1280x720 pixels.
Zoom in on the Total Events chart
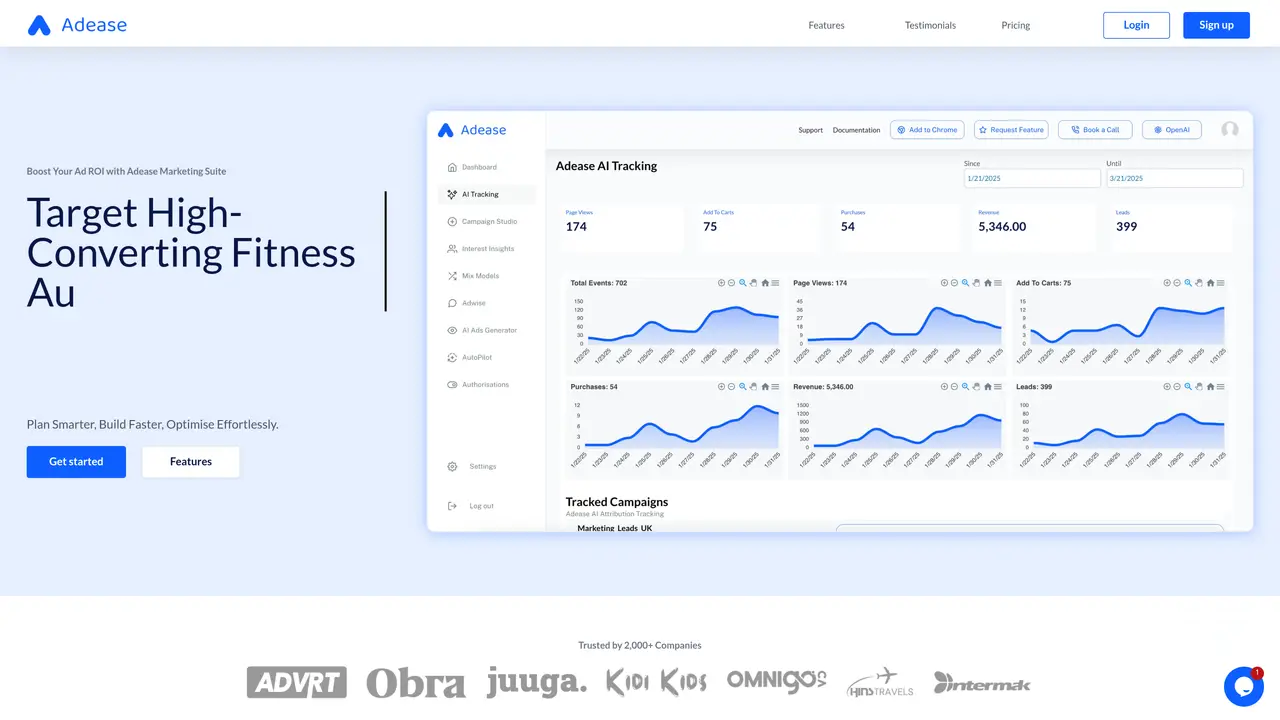point(721,283)
